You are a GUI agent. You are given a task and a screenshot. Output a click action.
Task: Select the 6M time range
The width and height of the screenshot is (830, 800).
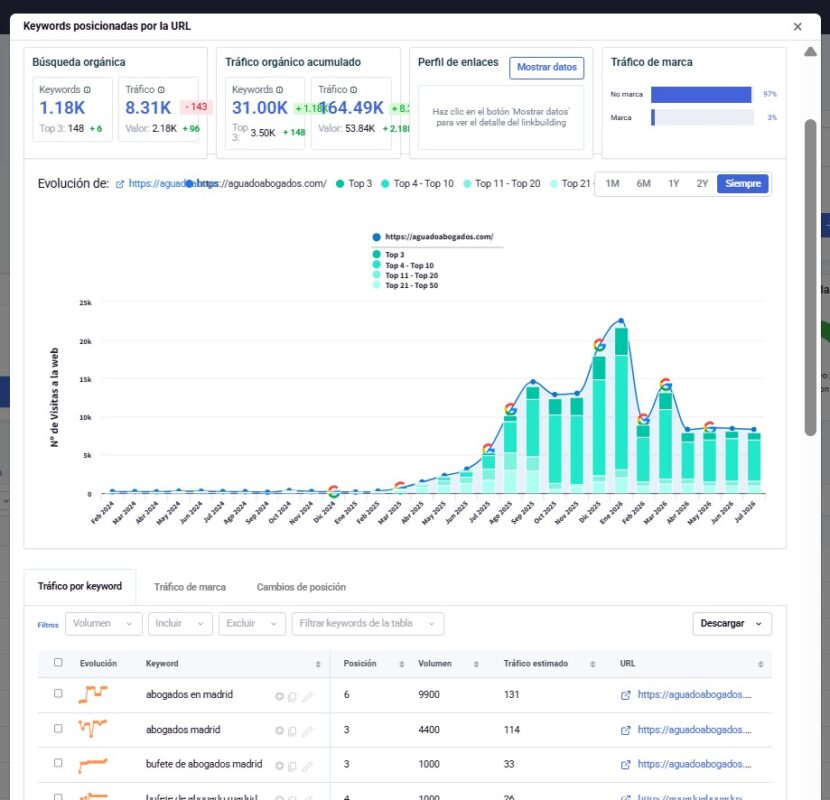point(643,184)
